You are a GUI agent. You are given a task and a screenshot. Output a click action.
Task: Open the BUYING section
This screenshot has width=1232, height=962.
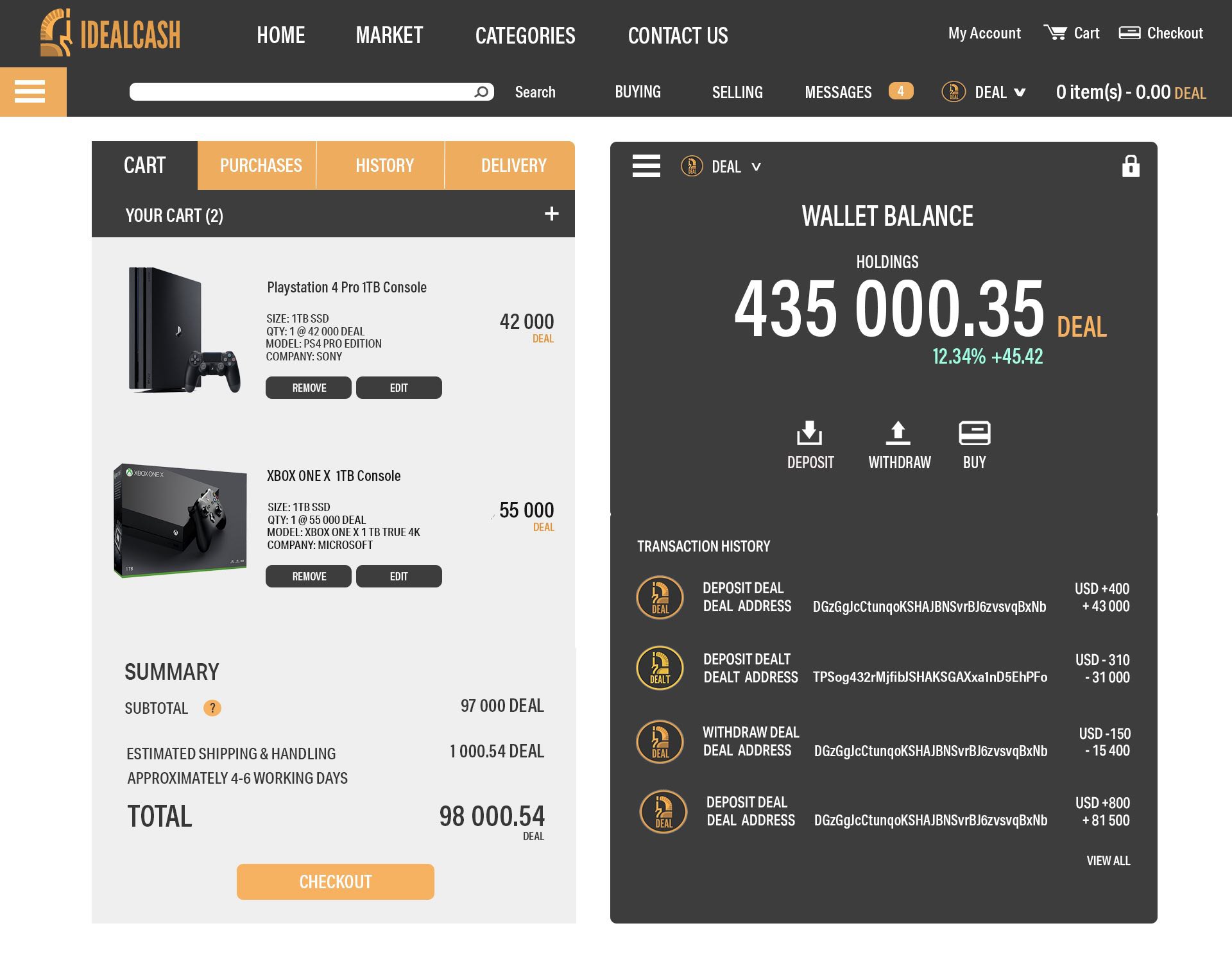[x=638, y=92]
